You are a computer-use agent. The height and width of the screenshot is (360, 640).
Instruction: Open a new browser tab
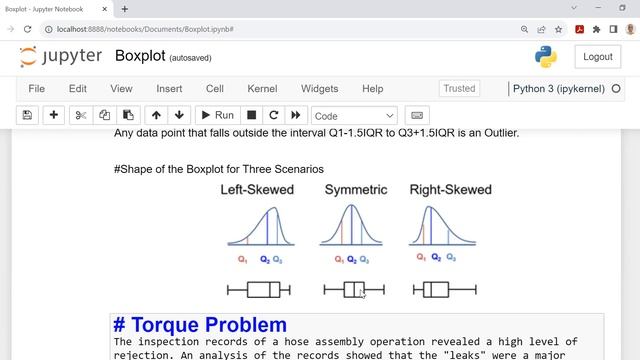[124, 9]
